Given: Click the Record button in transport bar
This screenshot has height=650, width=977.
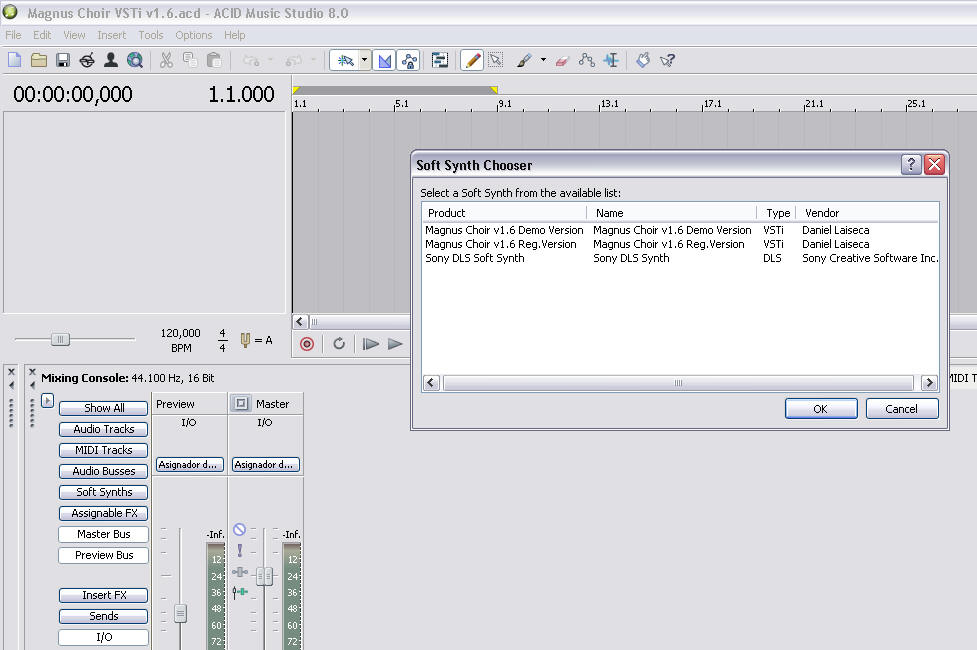Looking at the screenshot, I should 307,344.
